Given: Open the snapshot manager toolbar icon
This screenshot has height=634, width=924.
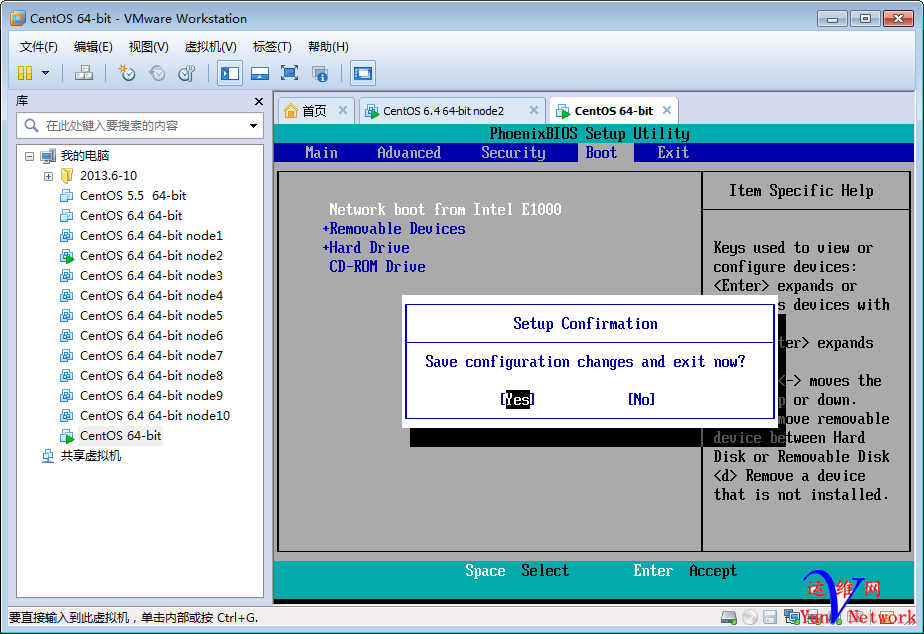Looking at the screenshot, I should tap(187, 73).
